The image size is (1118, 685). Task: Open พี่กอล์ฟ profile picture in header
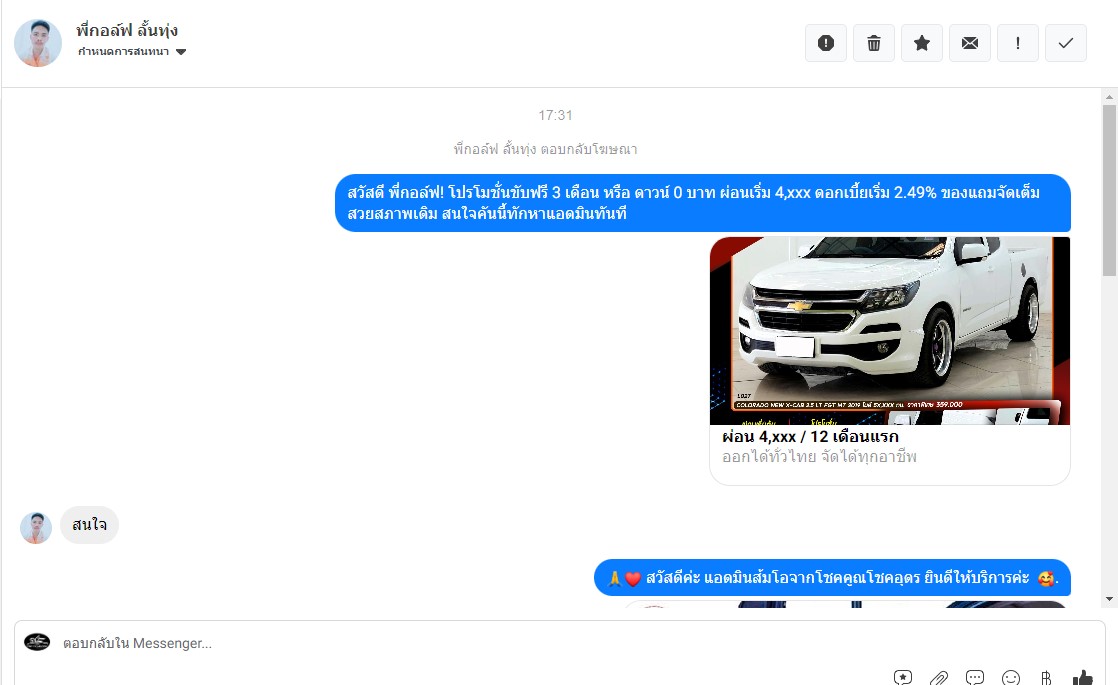(x=38, y=43)
